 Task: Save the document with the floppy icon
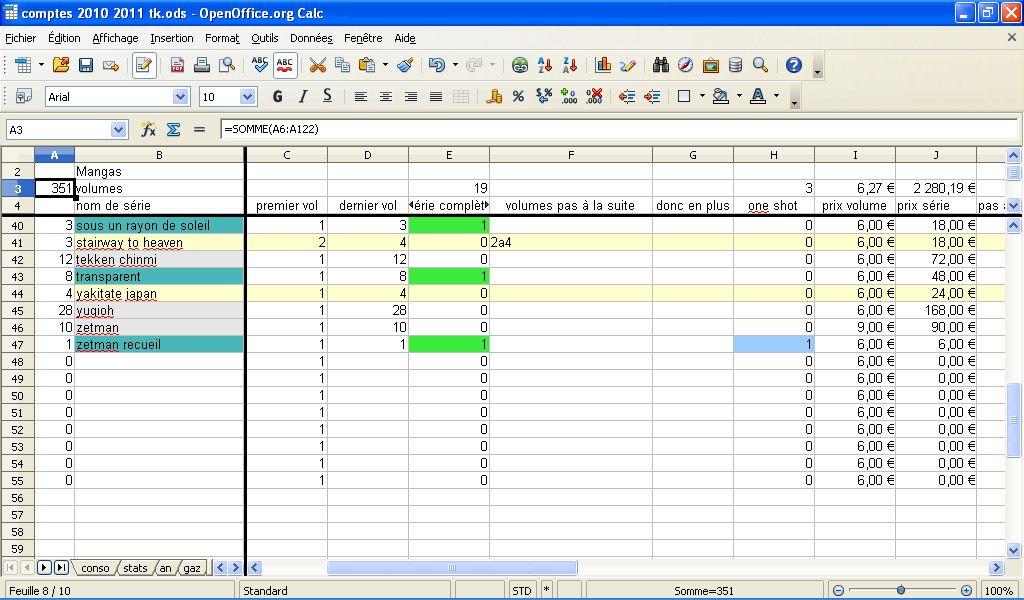coord(86,65)
